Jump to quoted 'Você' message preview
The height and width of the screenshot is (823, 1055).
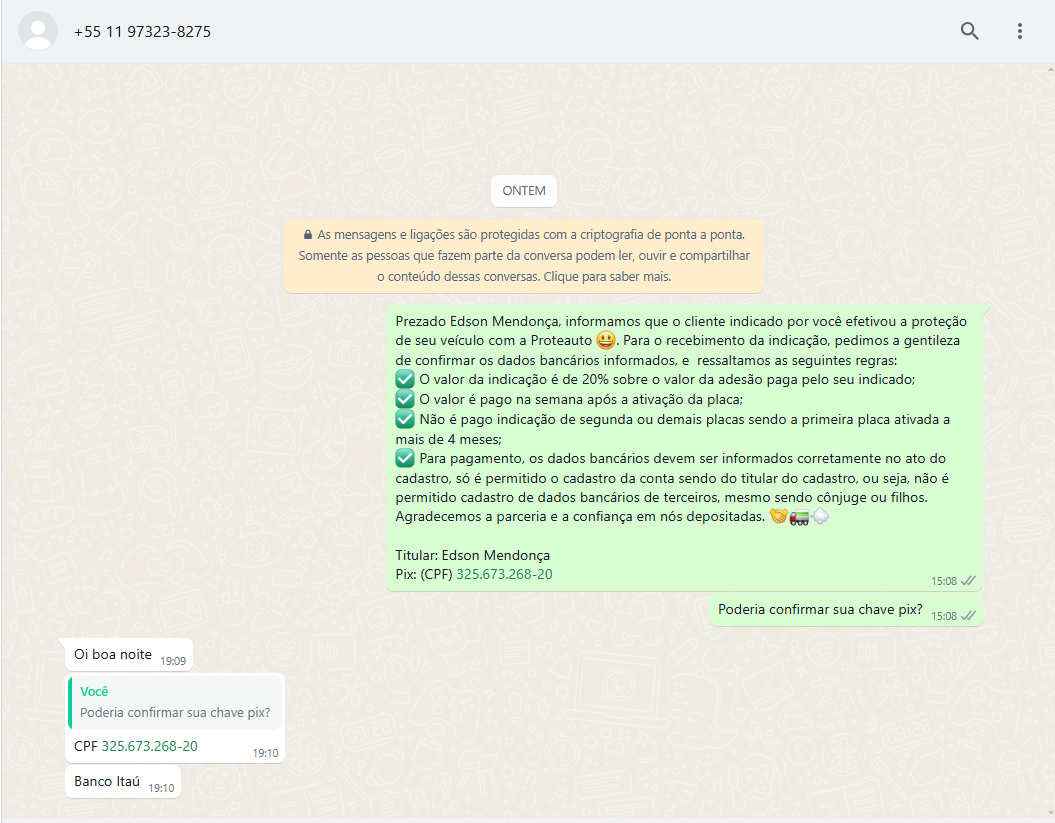coord(176,703)
